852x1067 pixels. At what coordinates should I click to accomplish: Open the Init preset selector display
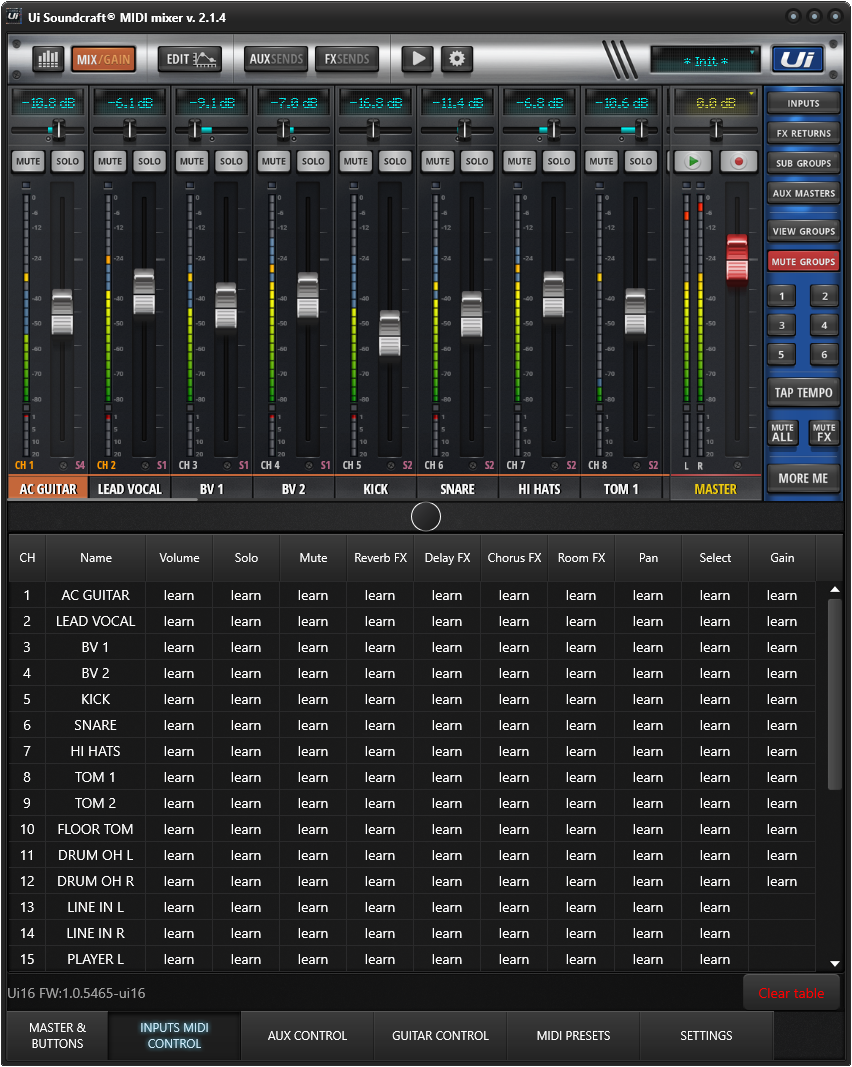pos(704,60)
